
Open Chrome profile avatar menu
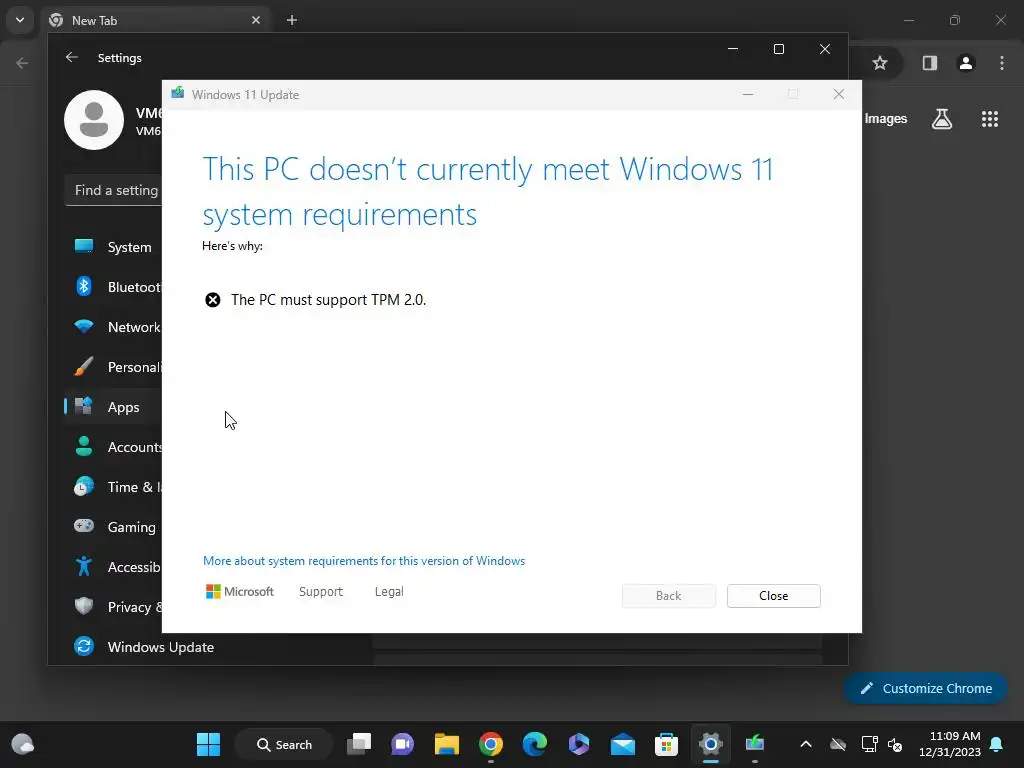pyautogui.click(x=966, y=63)
